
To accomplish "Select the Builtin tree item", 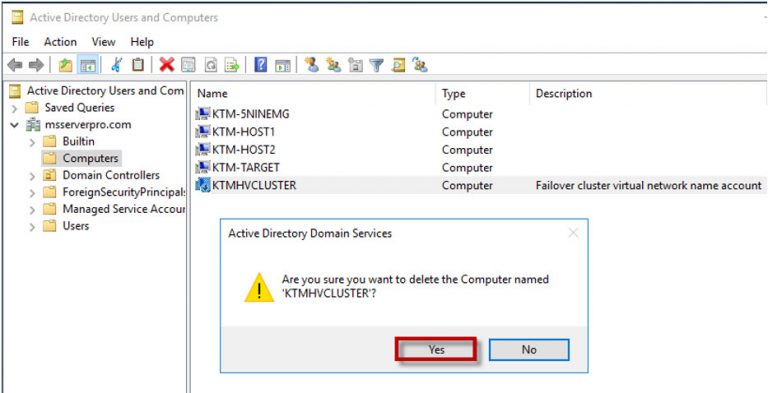I will coord(78,141).
